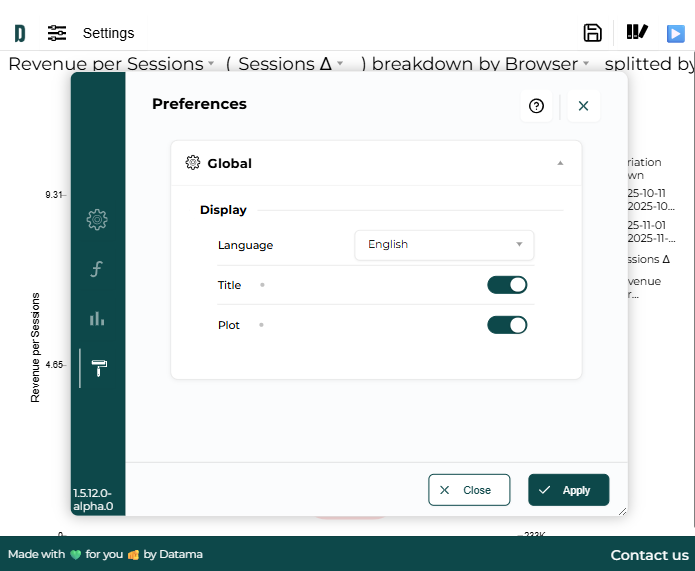Open the help question mark icon
Image resolution: width=695 pixels, height=571 pixels.
(x=536, y=106)
